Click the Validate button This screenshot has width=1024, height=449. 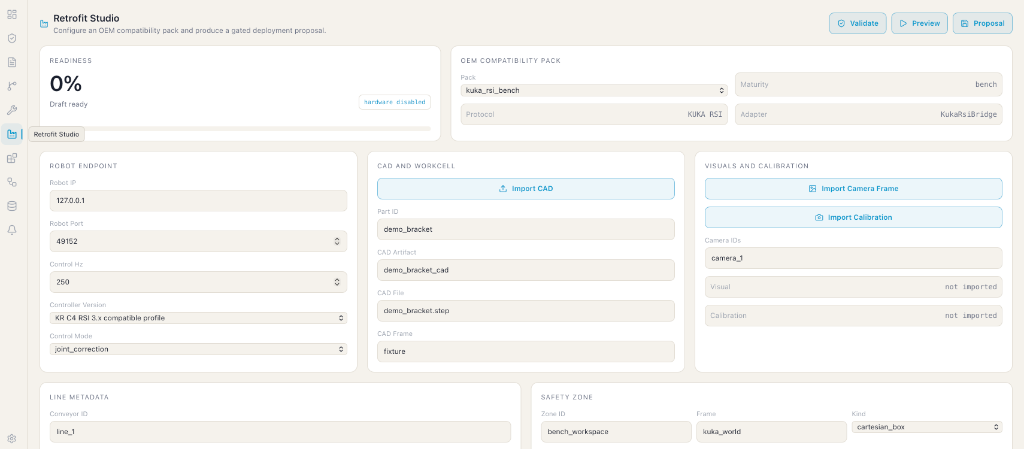(858, 23)
